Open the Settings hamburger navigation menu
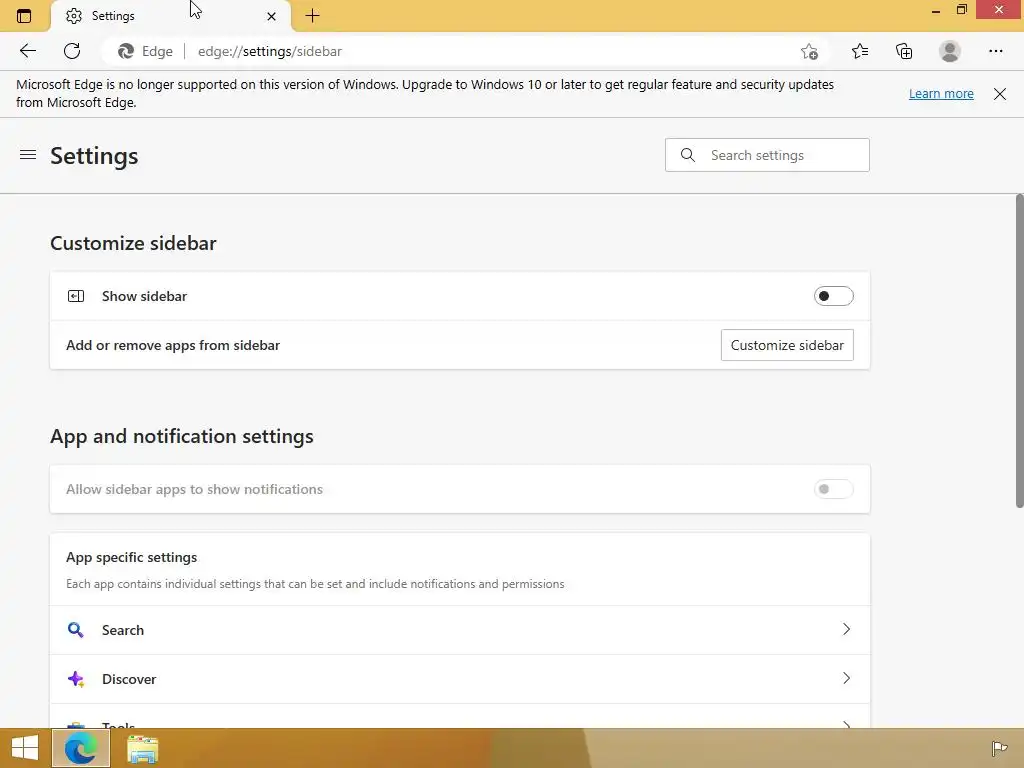This screenshot has width=1024, height=768. [x=28, y=155]
